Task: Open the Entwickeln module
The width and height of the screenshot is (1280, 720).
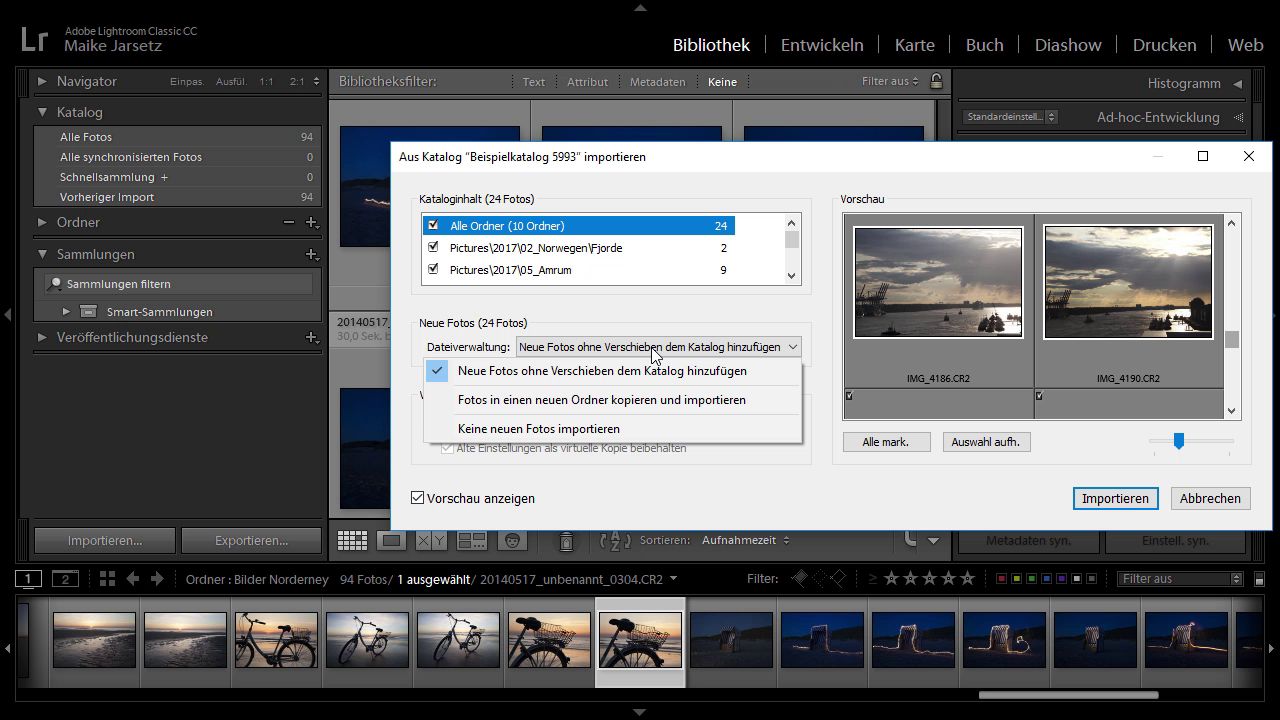Action: coord(822,45)
